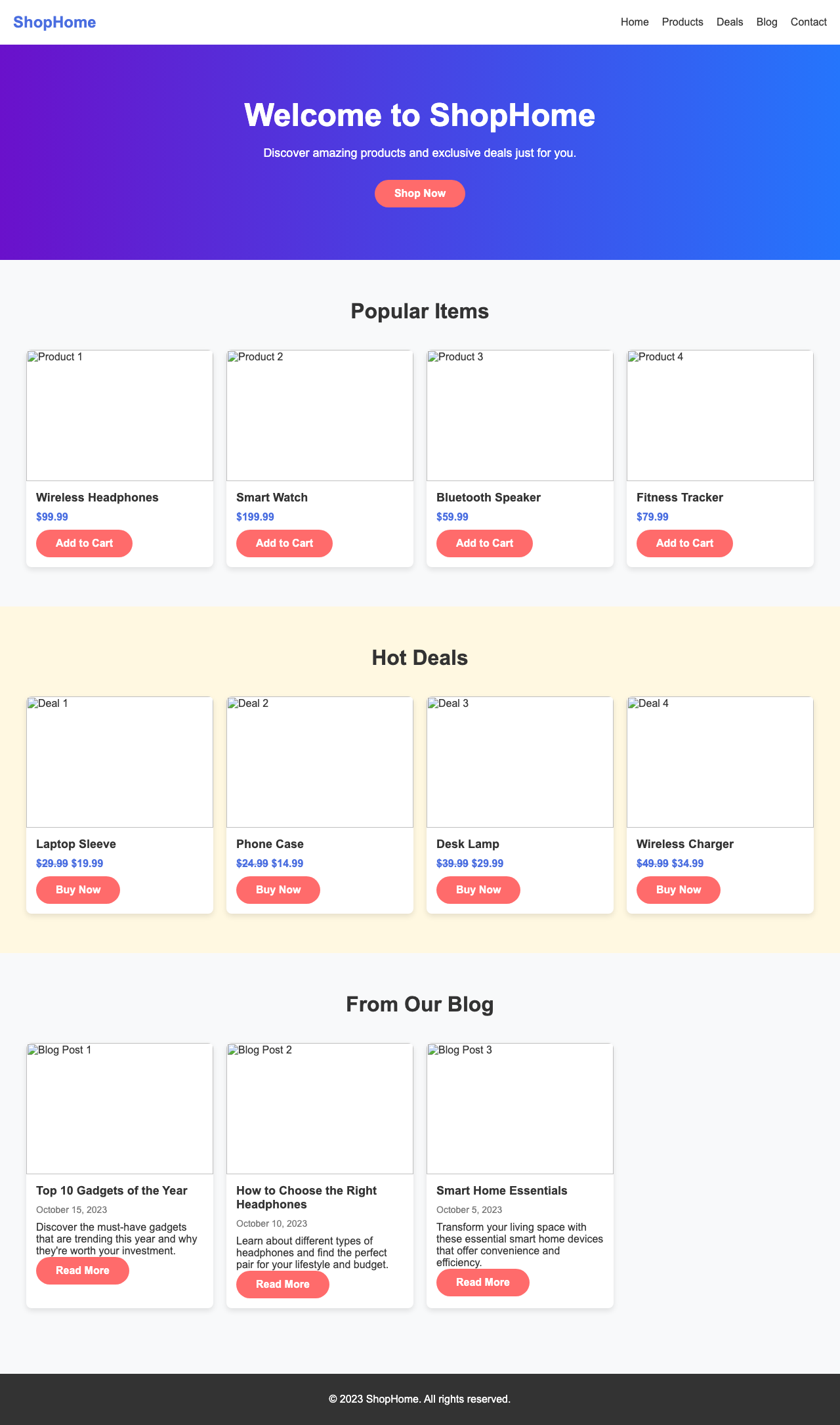
Task: Click the Deal 3 image thumbnail
Action: tap(520, 761)
